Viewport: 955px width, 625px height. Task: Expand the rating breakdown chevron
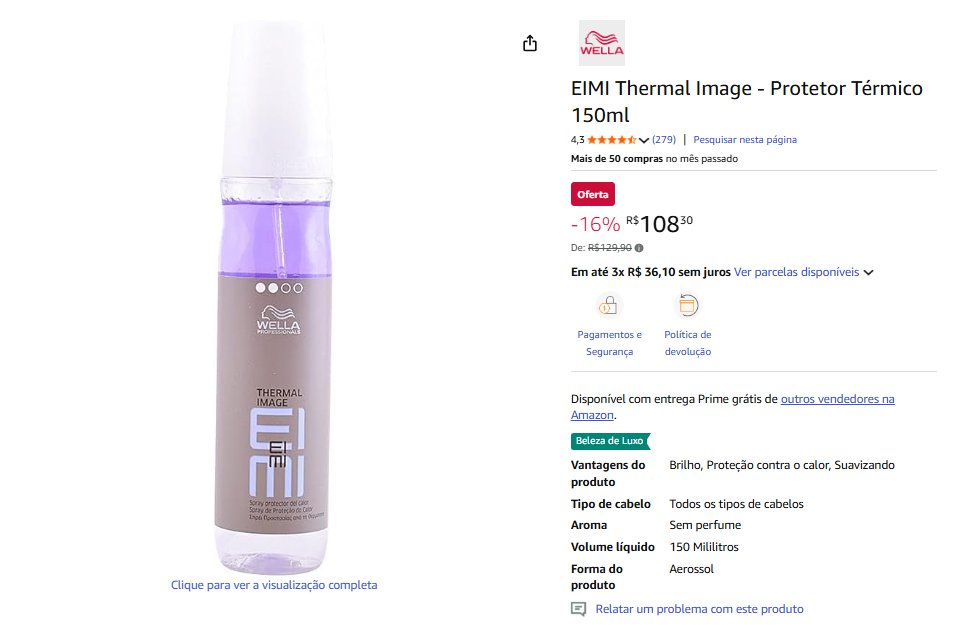tap(644, 140)
